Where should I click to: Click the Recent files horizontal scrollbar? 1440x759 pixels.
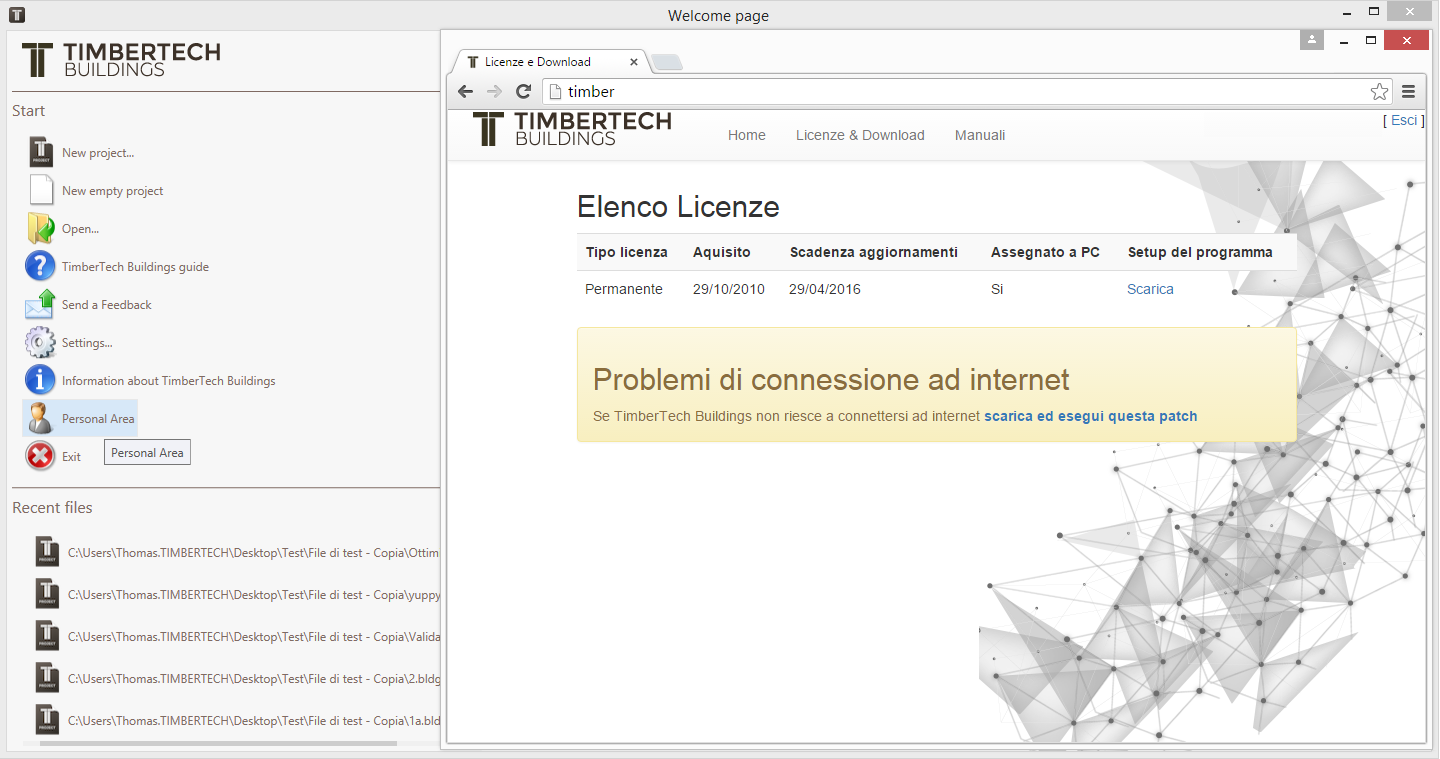pyautogui.click(x=218, y=744)
